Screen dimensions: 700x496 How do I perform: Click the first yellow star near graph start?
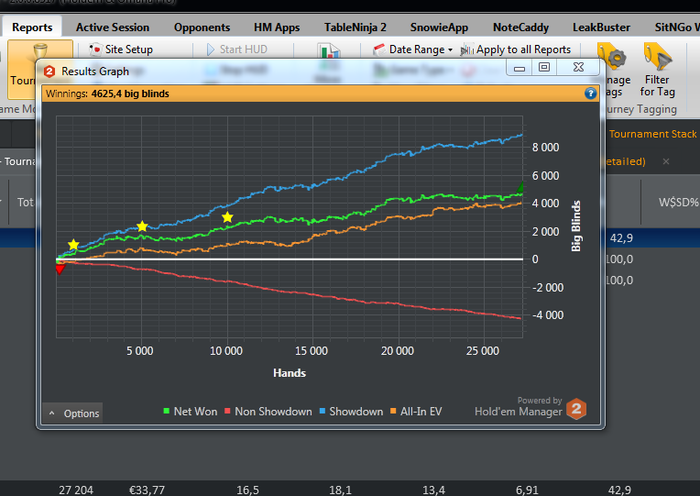point(74,245)
